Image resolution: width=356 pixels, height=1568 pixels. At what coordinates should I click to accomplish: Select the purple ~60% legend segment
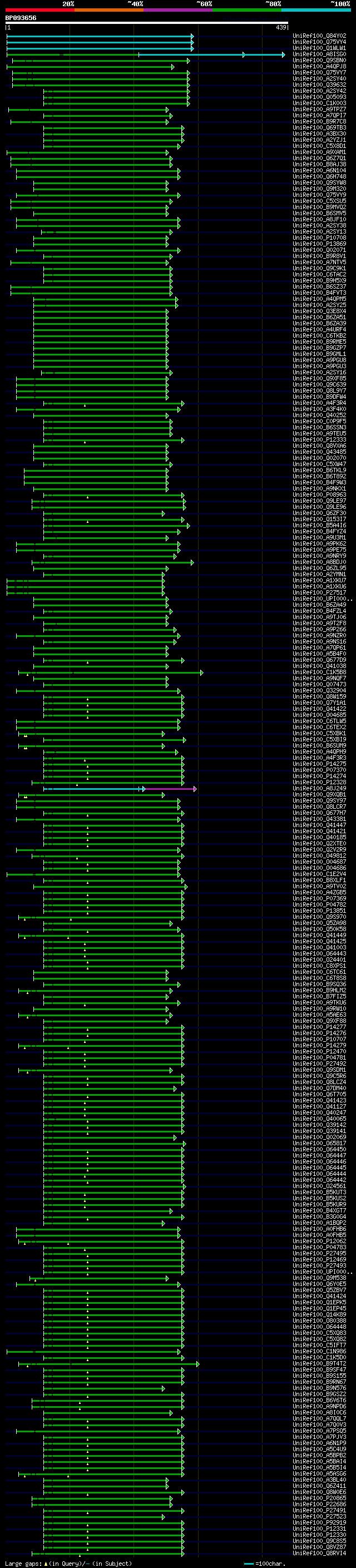(179, 10)
